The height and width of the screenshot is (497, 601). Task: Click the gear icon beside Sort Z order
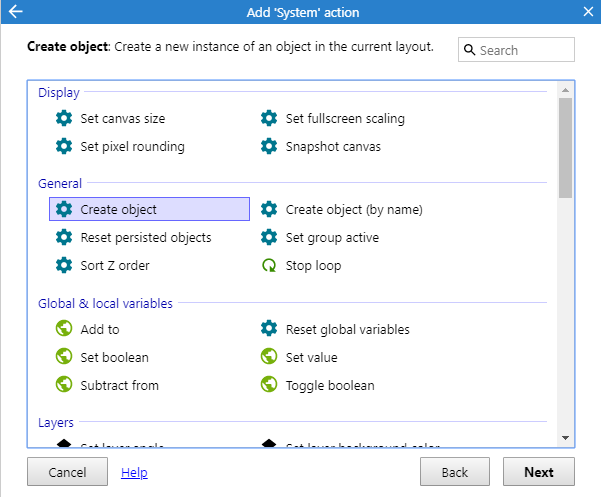[64, 266]
